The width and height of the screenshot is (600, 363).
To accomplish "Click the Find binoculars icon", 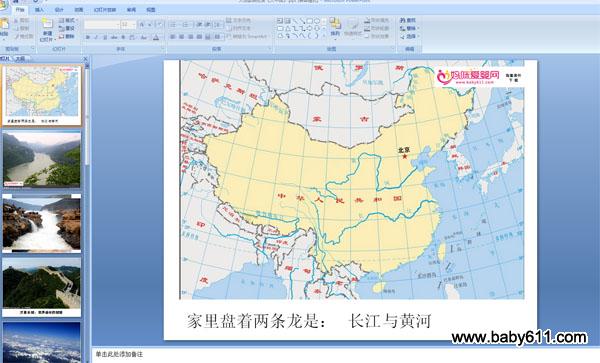I will click(x=403, y=20).
